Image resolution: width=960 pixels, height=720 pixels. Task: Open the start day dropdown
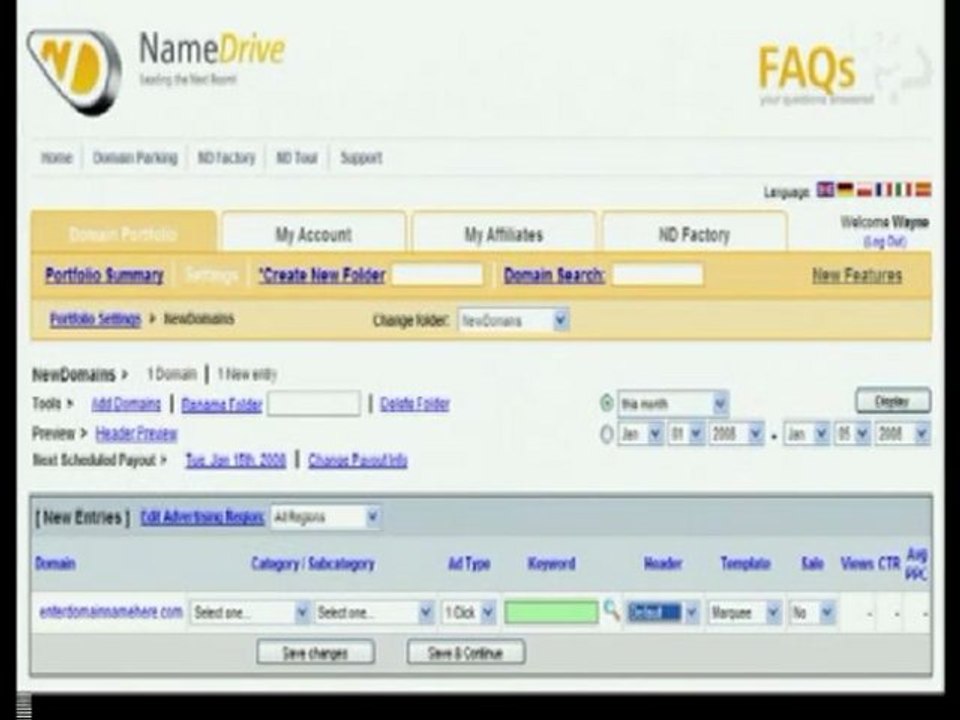pos(685,434)
